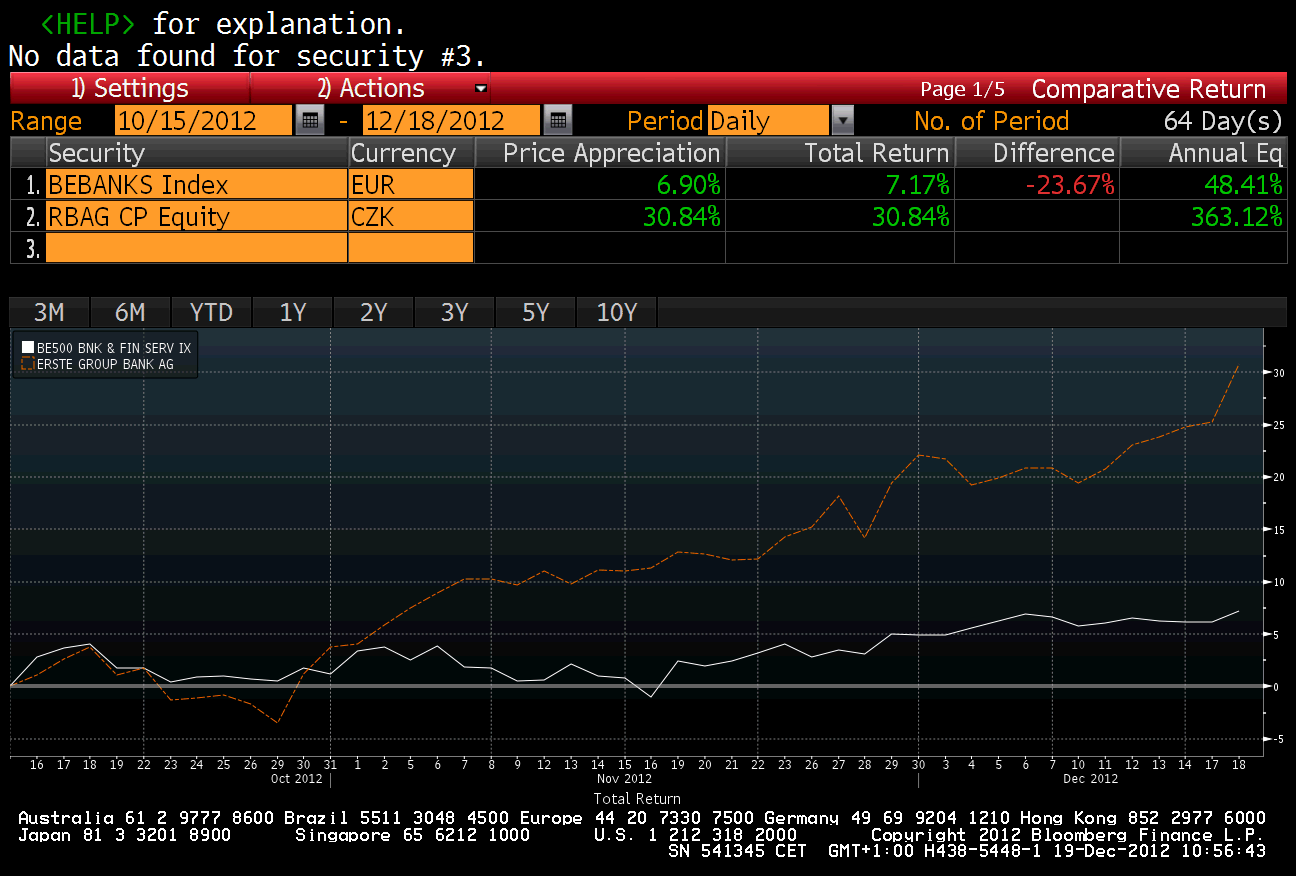1296x876 pixels.
Task: Click the Currency column header
Action: click(x=410, y=153)
